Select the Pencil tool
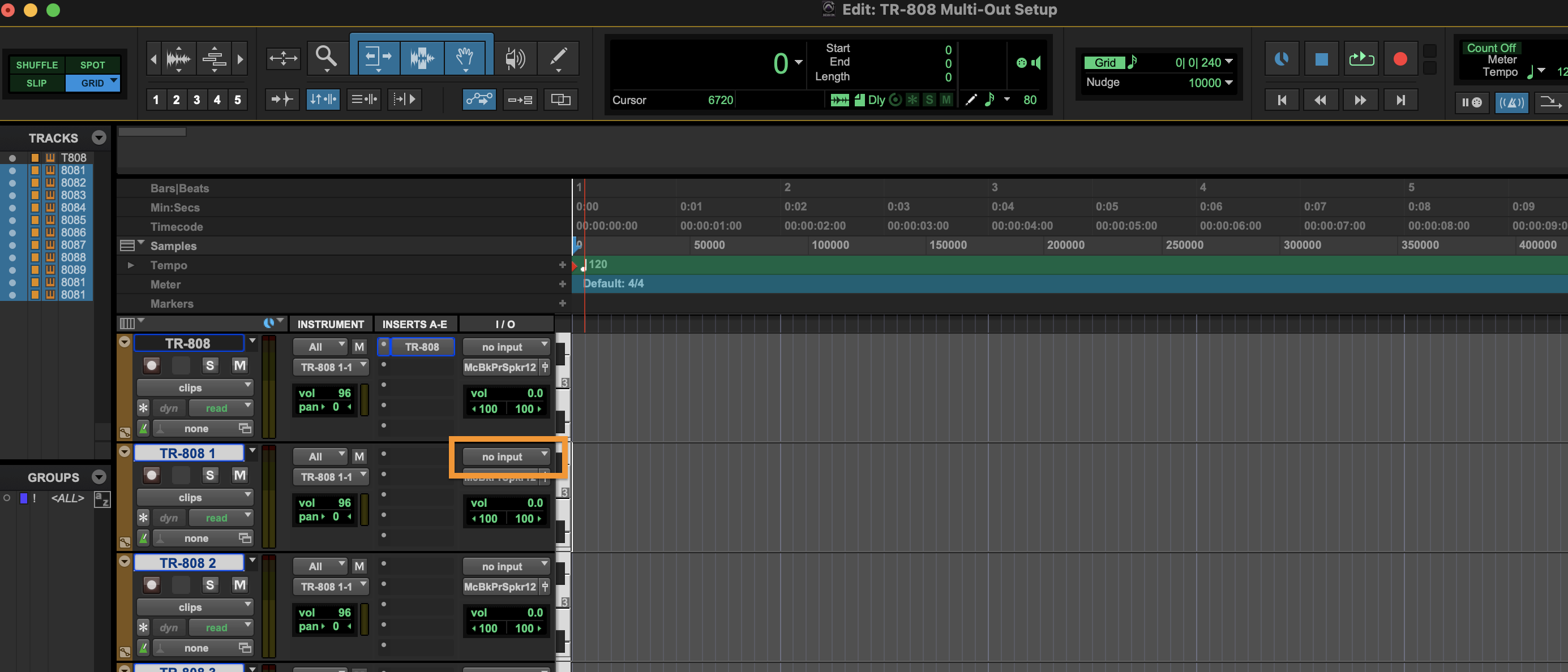This screenshot has height=672, width=1568. point(558,58)
